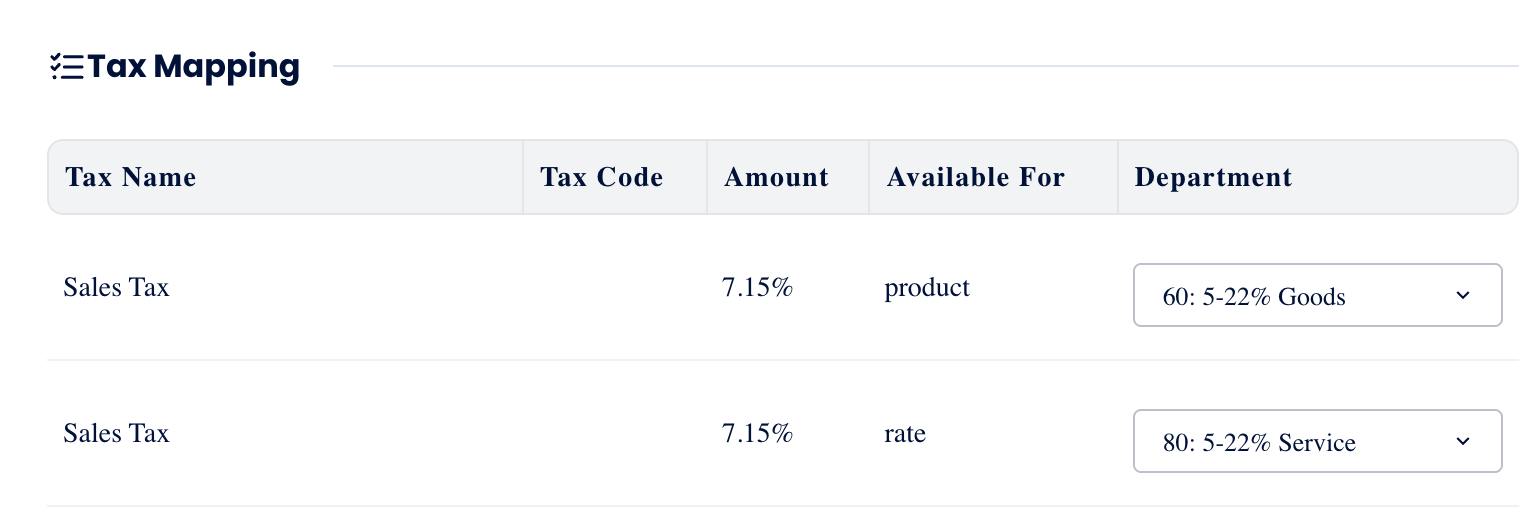The height and width of the screenshot is (510, 1538).
Task: Click the empty Tax Code cell in the product row
Action: pos(614,288)
